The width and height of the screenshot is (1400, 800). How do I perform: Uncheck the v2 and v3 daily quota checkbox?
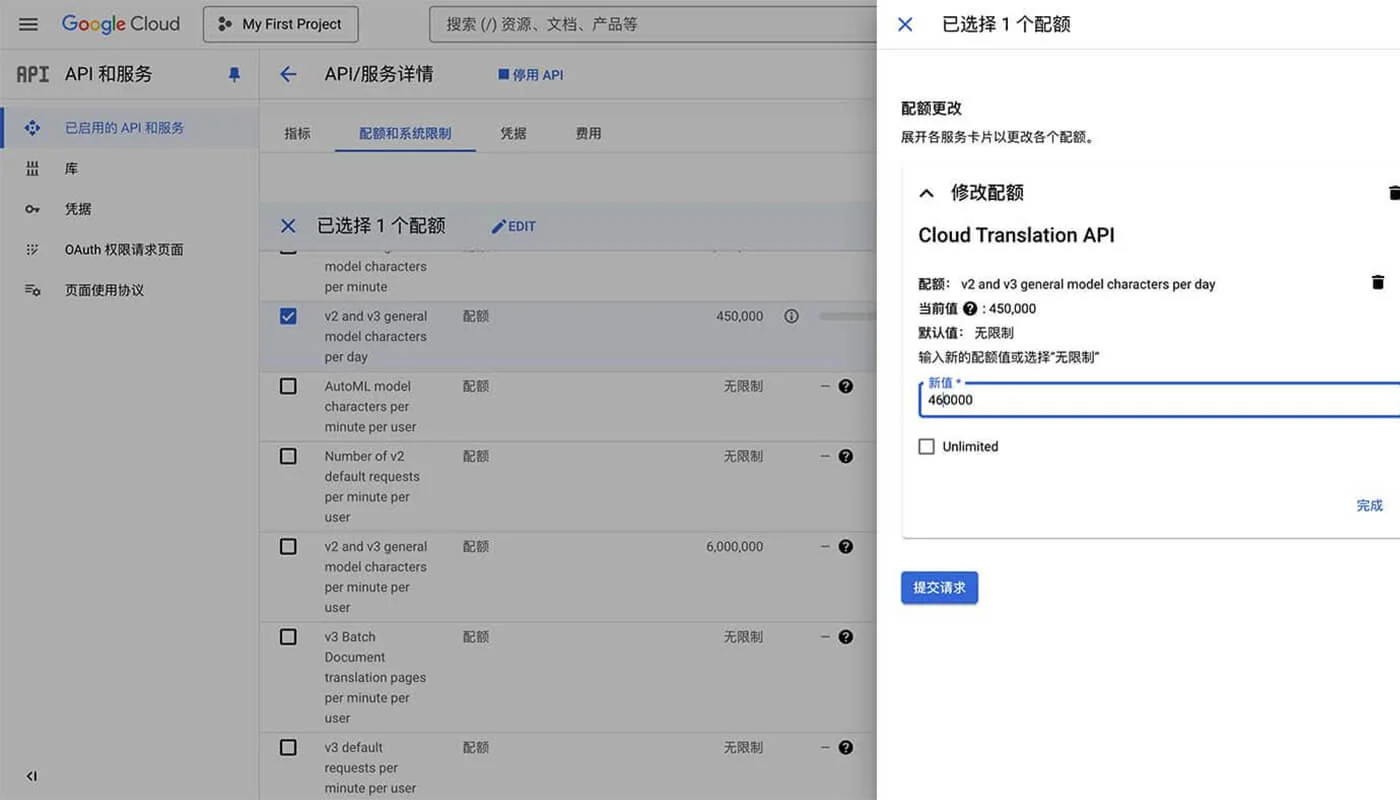coord(288,316)
